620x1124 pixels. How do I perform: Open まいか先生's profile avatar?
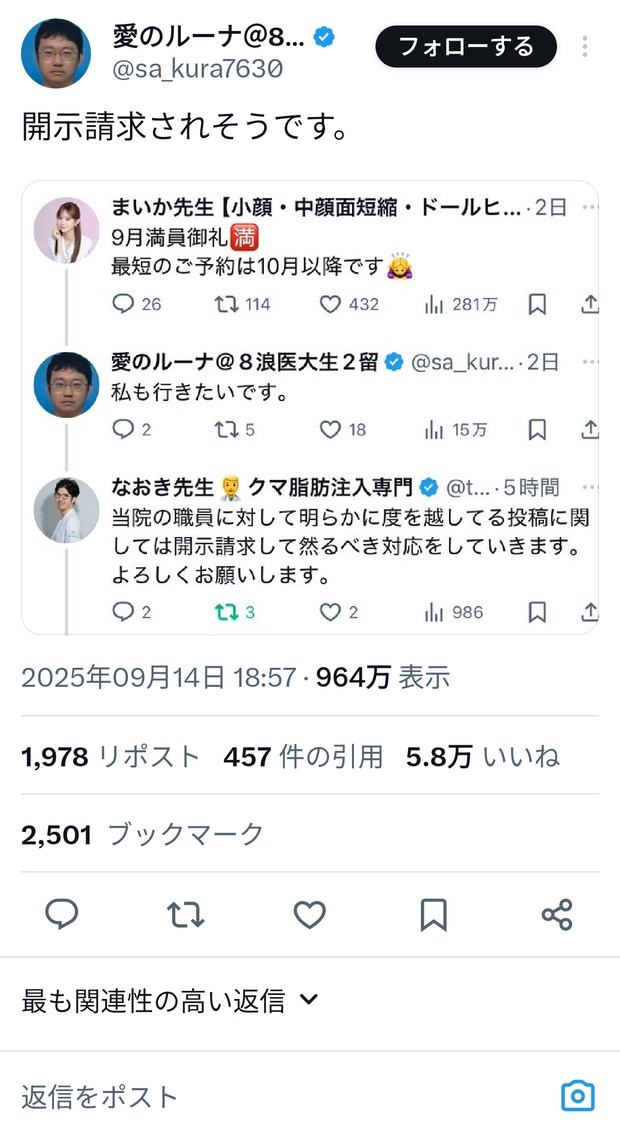pos(67,230)
